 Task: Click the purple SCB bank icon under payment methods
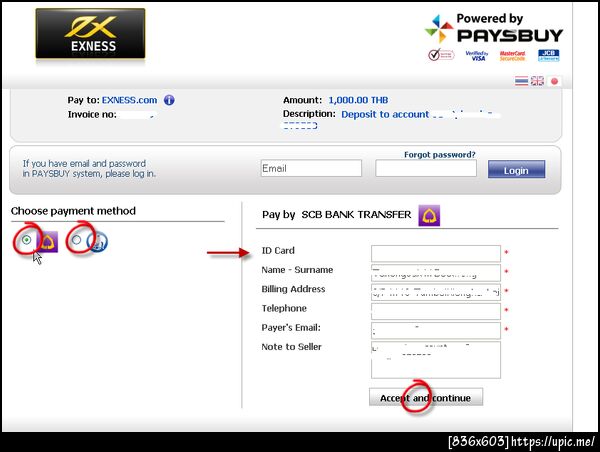(49, 242)
